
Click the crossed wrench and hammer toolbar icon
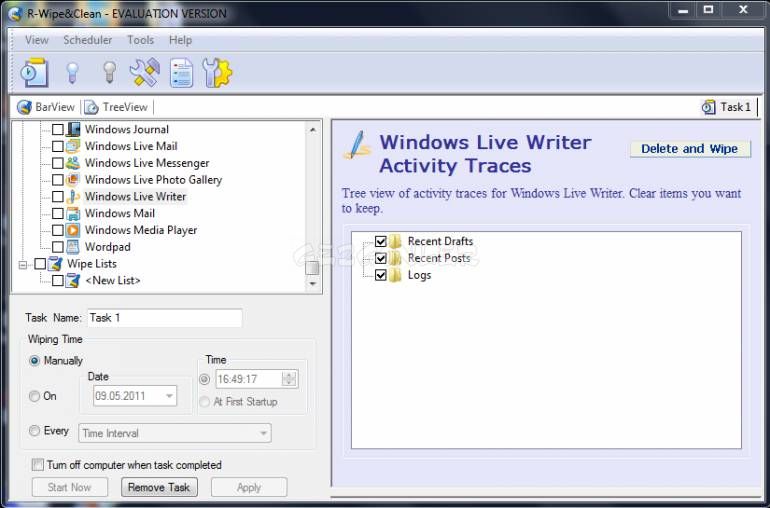145,73
